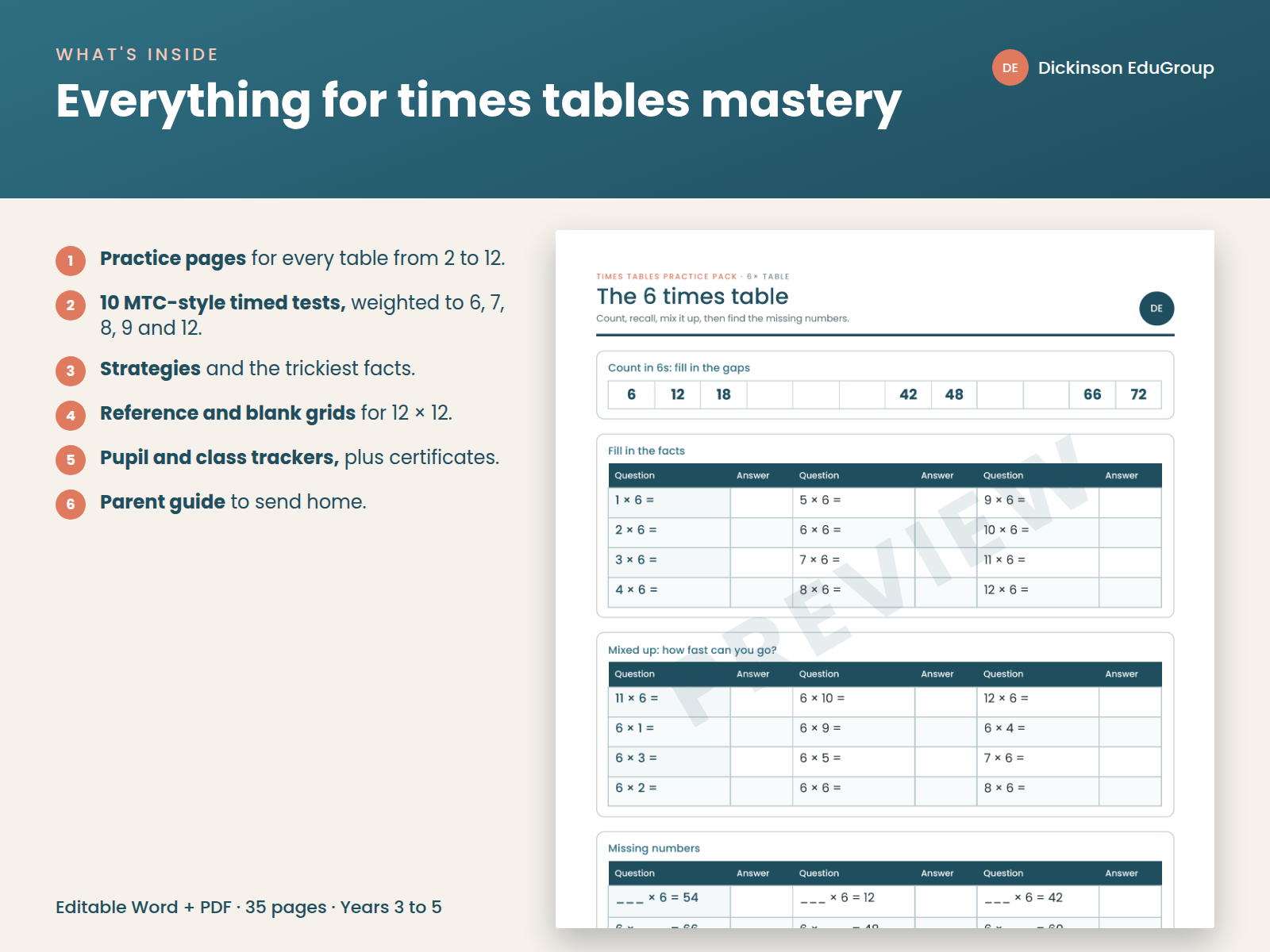Screen dimensions: 1270x952
Task: Click the "6 × 4 =" question cell
Action: point(1038,731)
